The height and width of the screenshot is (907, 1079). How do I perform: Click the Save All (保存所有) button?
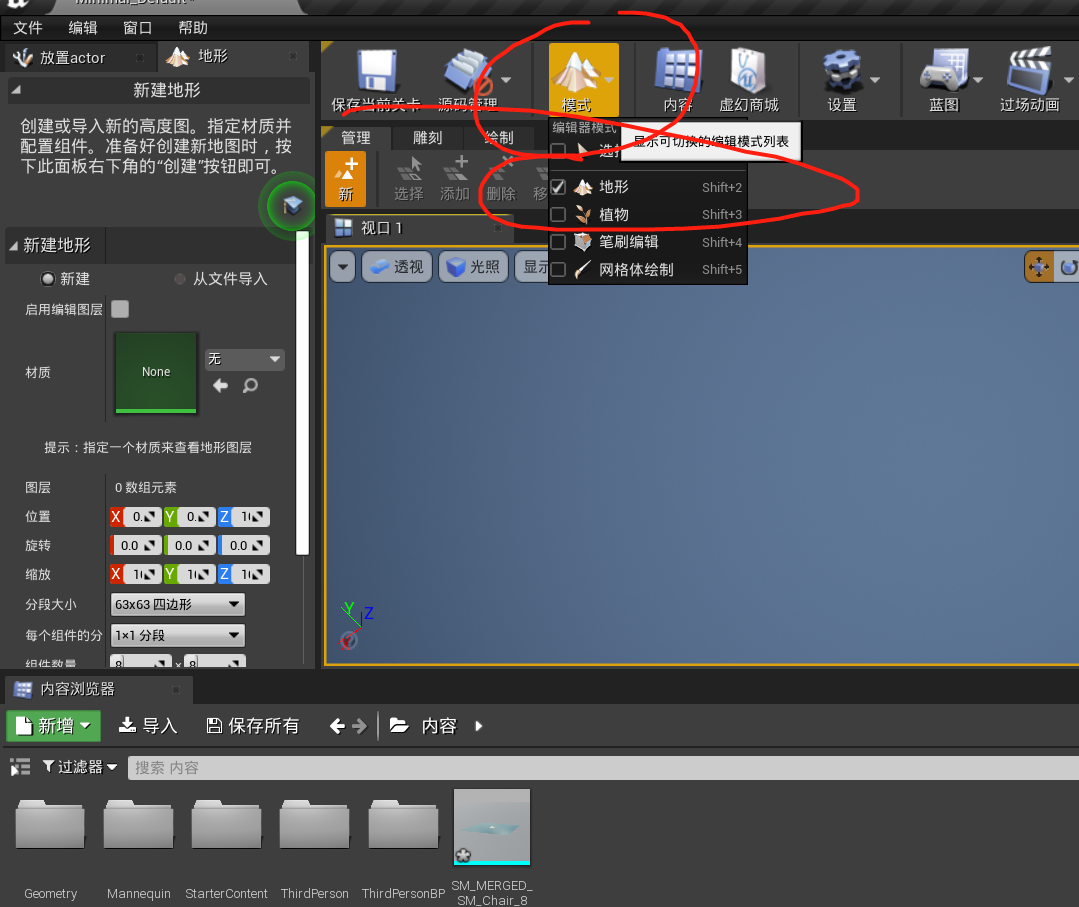(x=253, y=726)
